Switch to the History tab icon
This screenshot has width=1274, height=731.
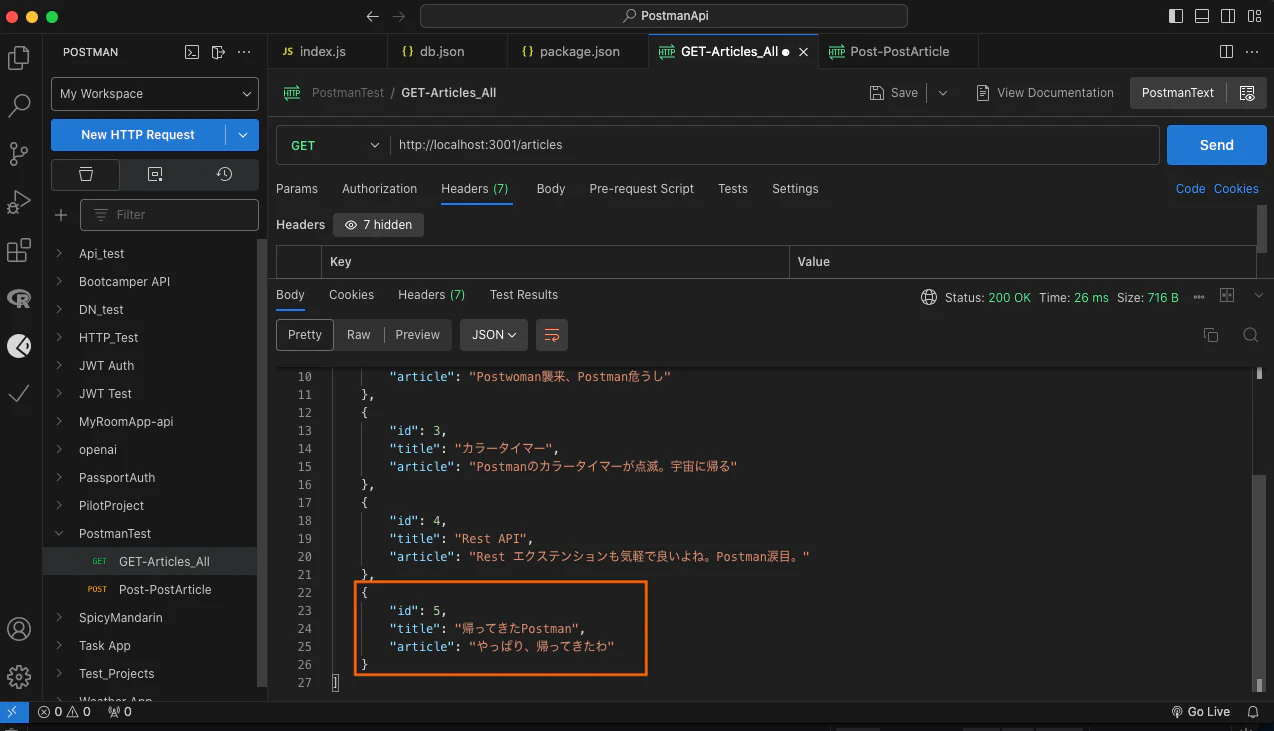coord(224,174)
